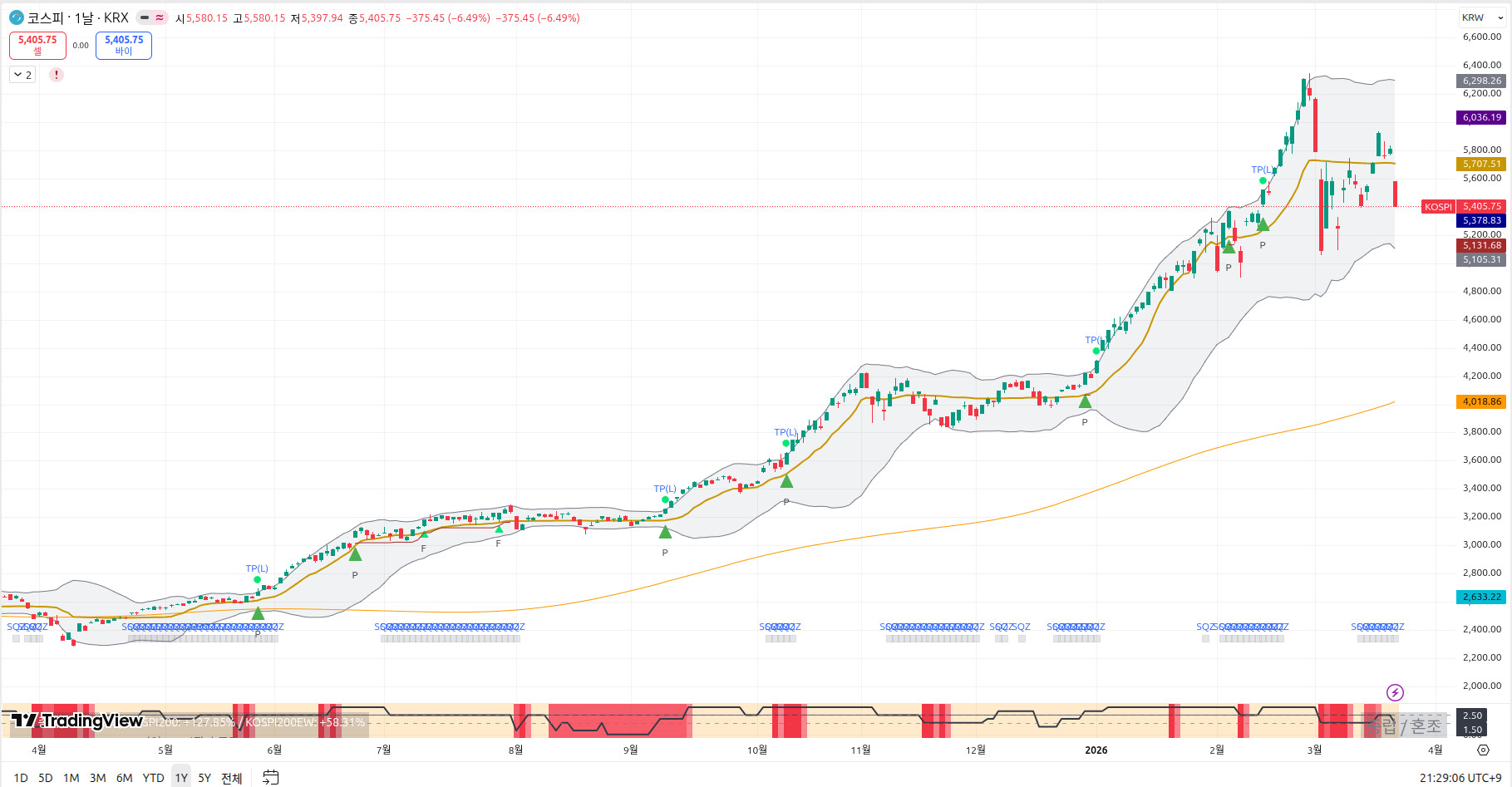Open chart settings gear icon
The width and height of the screenshot is (1512, 787).
click(1483, 750)
